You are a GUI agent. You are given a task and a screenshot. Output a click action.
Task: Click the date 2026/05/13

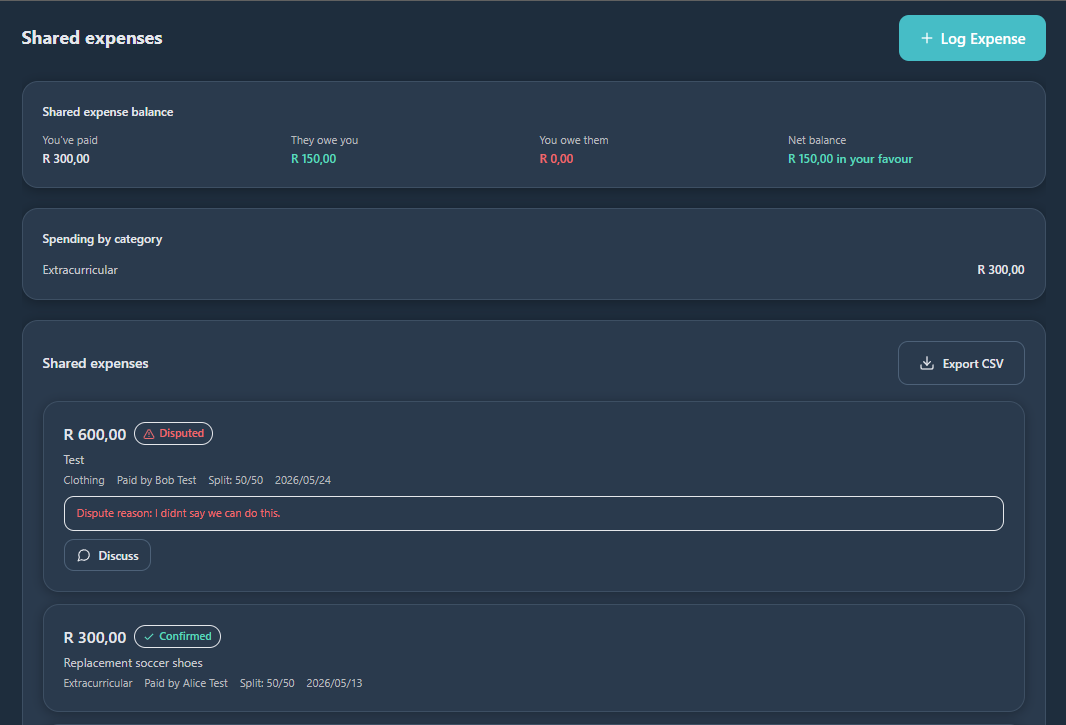(334, 683)
